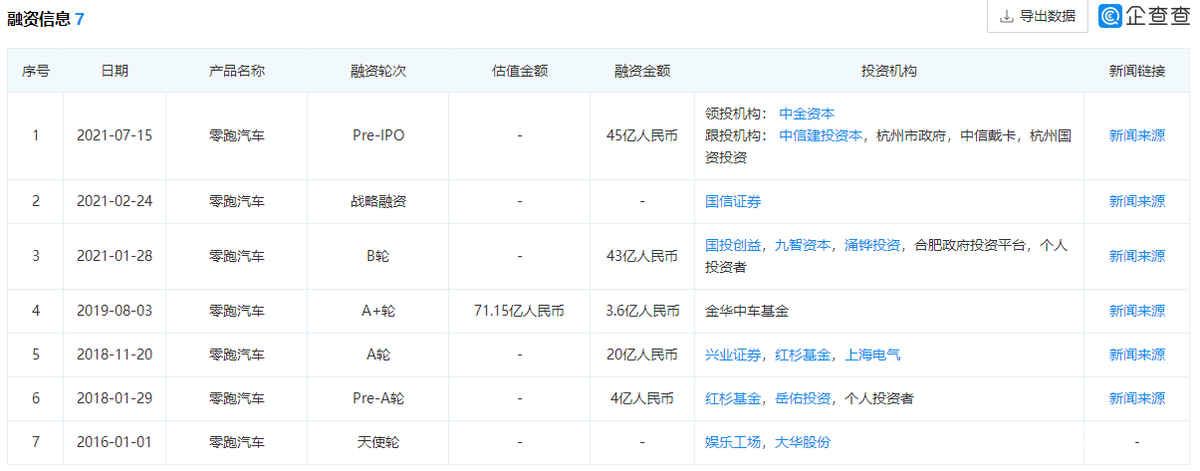Screen dimensions: 1200x471
Task: Open 新闻来源 link for A轮 round
Action: [x=1137, y=355]
